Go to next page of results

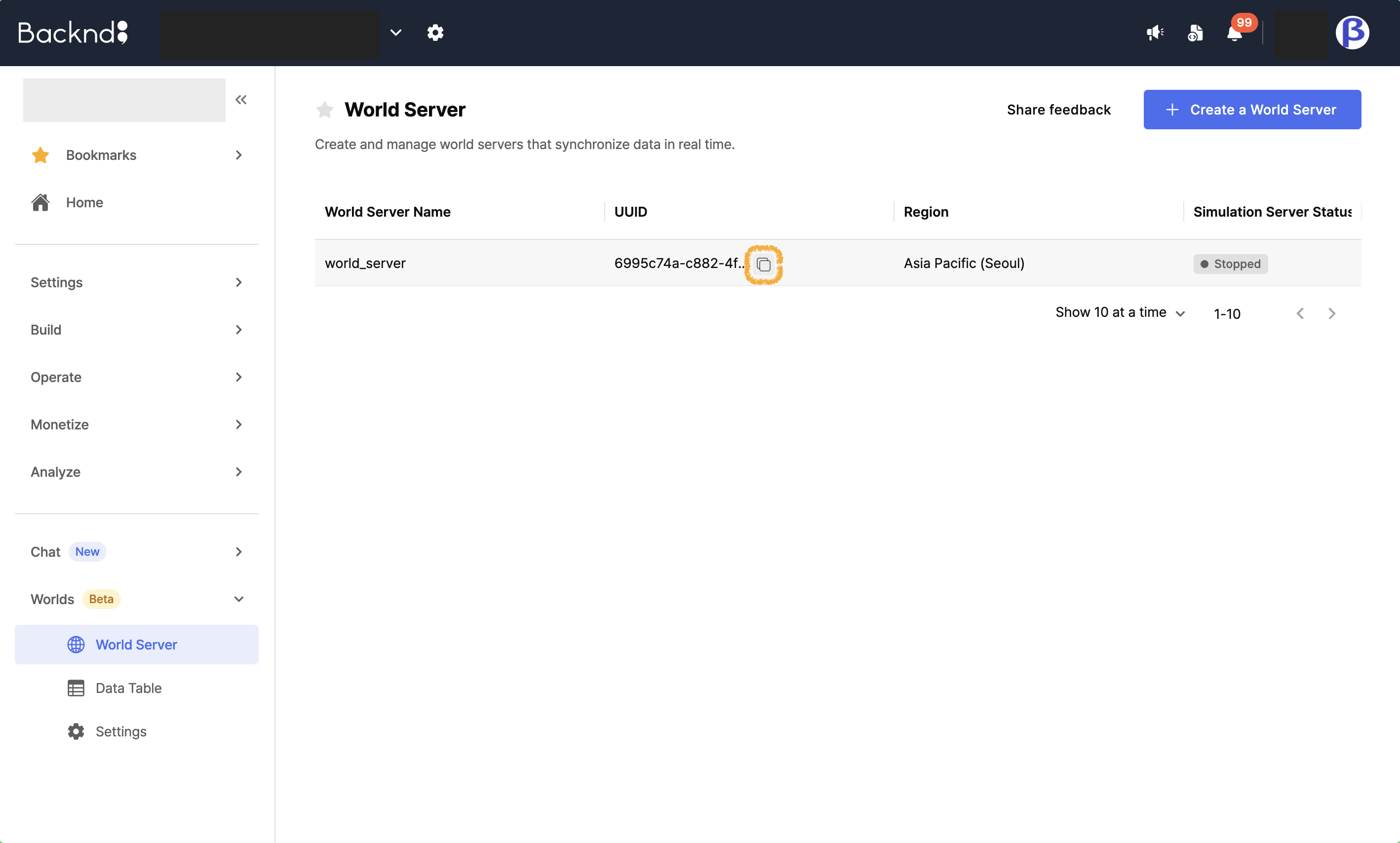(1331, 313)
